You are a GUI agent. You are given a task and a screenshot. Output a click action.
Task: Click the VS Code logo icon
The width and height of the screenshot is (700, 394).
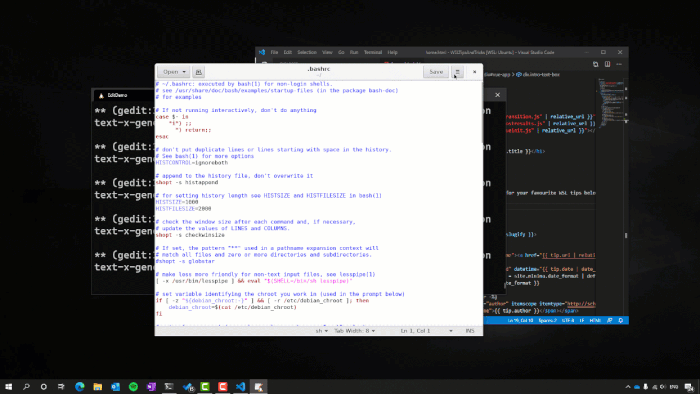coord(262,52)
